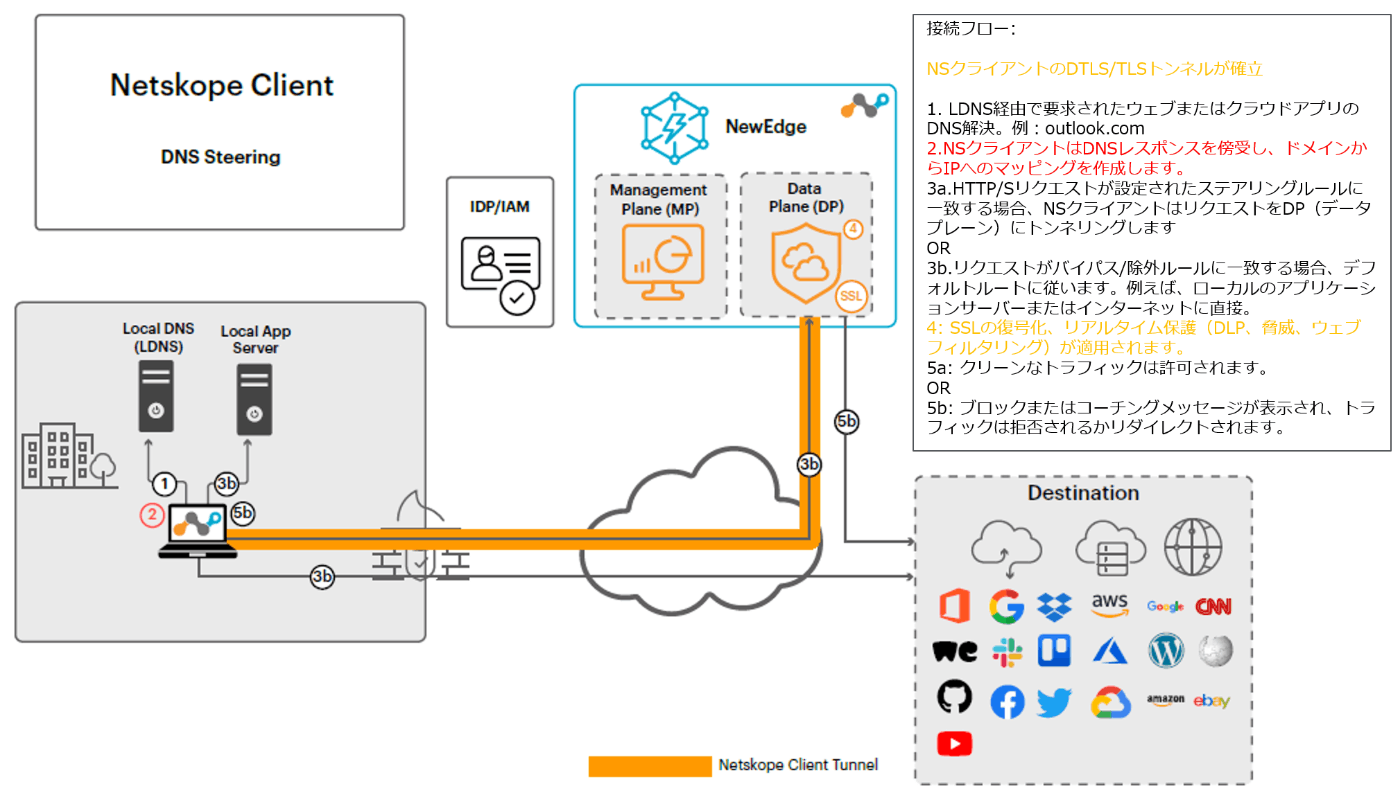The width and height of the screenshot is (1400, 793).
Task: Click the "NewEdge" label text
Action: [x=766, y=127]
